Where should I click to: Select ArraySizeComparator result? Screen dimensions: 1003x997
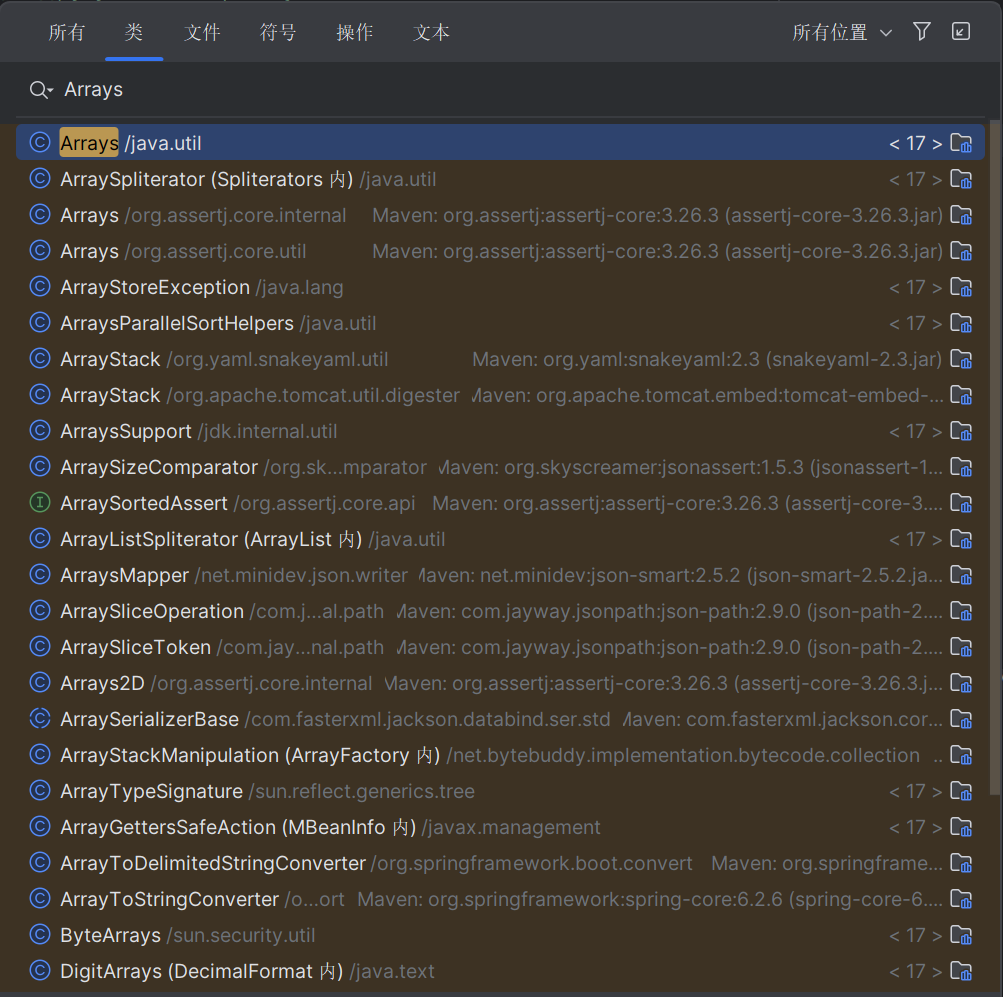(500, 467)
